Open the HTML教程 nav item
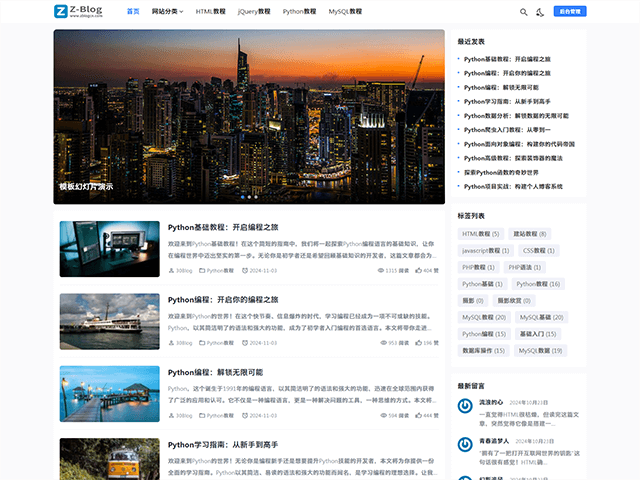Screen dimensions: 640x480 (x=211, y=11)
